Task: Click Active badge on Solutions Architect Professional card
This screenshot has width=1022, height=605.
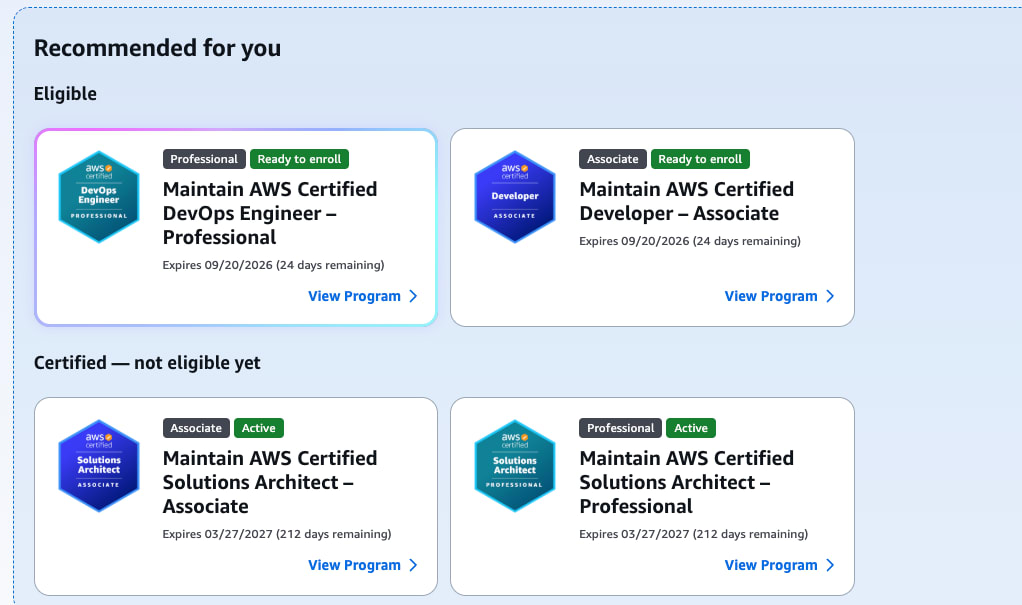Action: (x=691, y=428)
